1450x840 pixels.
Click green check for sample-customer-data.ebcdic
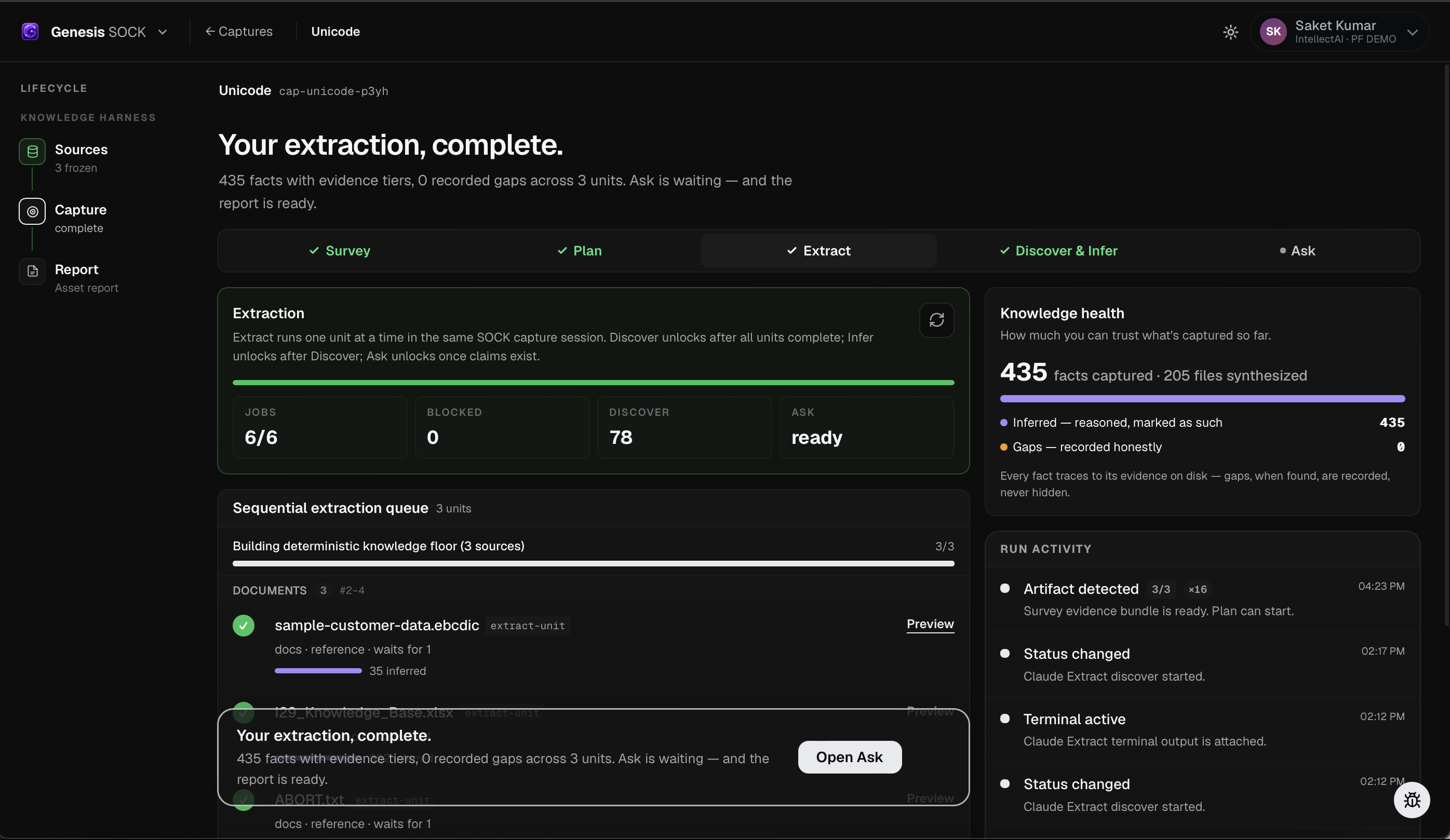(244, 626)
